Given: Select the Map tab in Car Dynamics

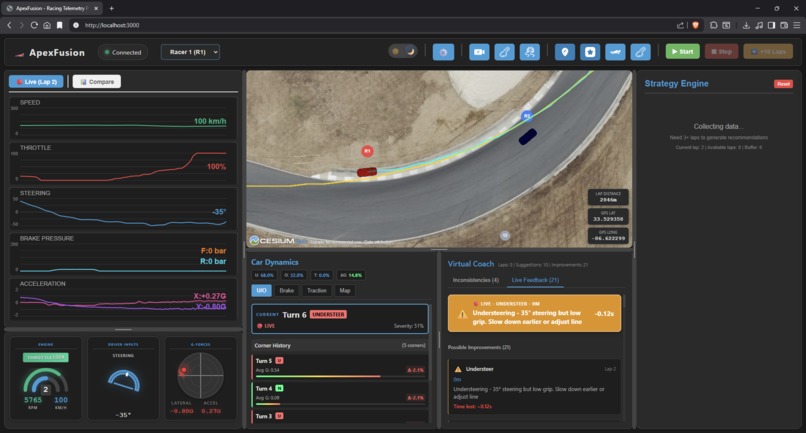Looking at the screenshot, I should [x=345, y=291].
